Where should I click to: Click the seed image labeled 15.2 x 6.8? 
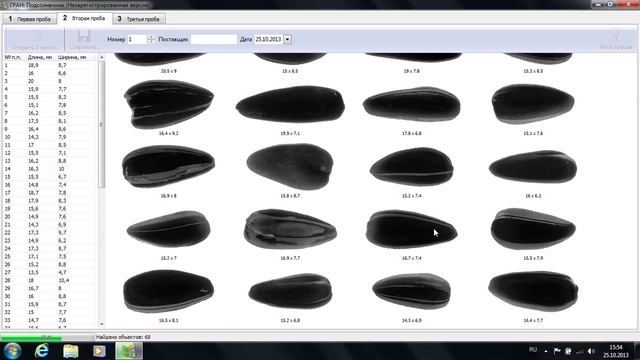pos(290,291)
